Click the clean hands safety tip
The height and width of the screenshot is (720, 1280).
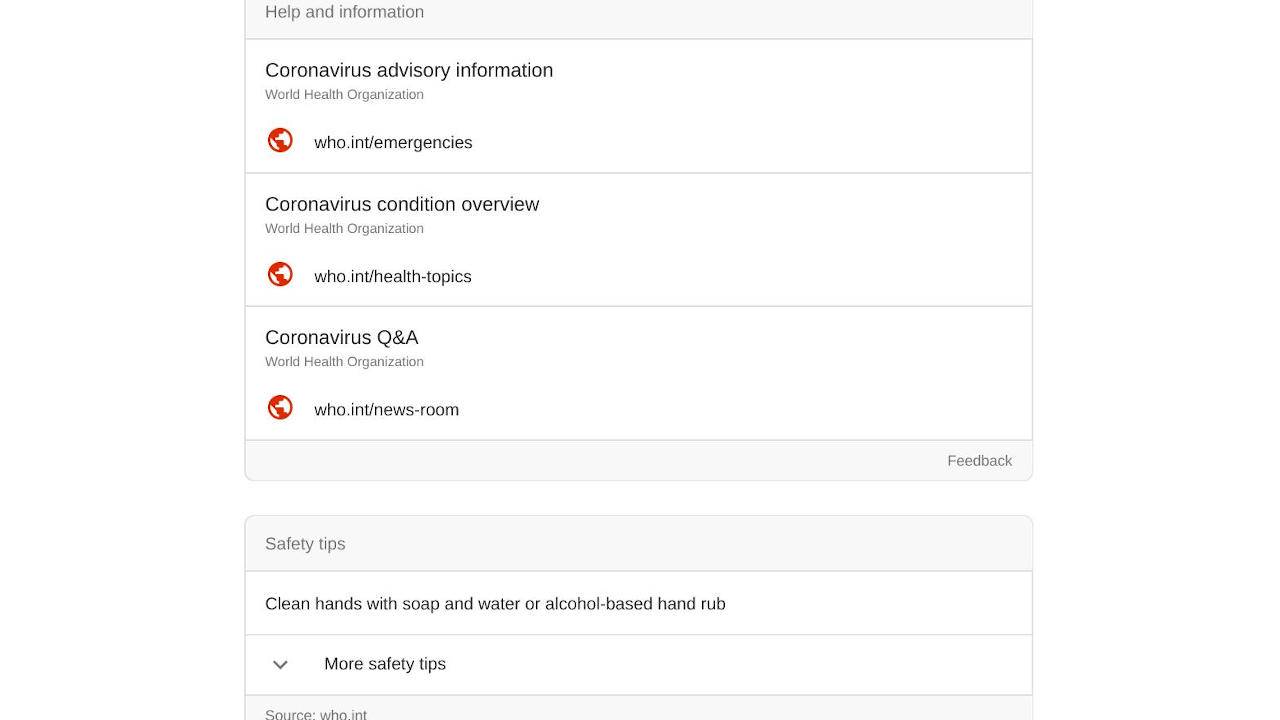point(495,604)
